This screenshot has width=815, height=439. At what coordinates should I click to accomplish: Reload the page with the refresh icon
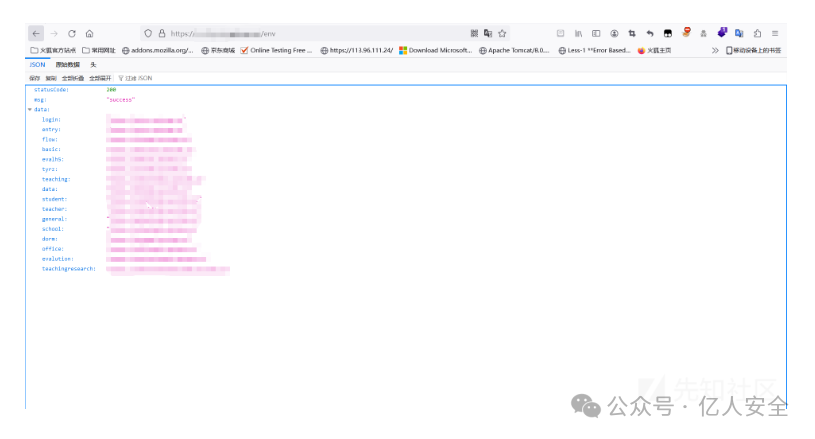click(x=72, y=33)
